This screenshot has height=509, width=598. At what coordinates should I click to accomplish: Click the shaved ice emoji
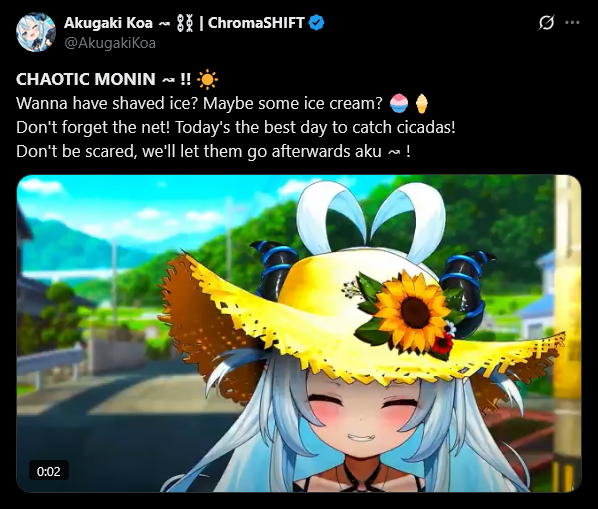pos(399,103)
